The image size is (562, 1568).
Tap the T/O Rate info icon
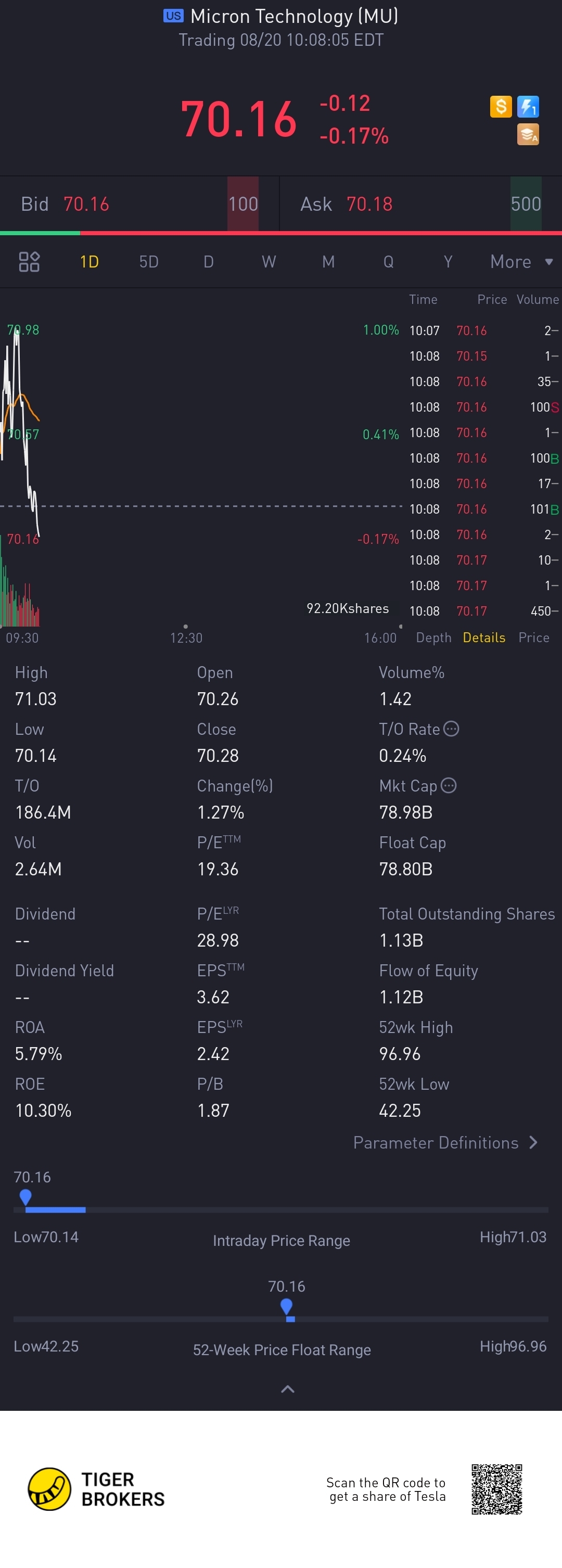click(451, 729)
